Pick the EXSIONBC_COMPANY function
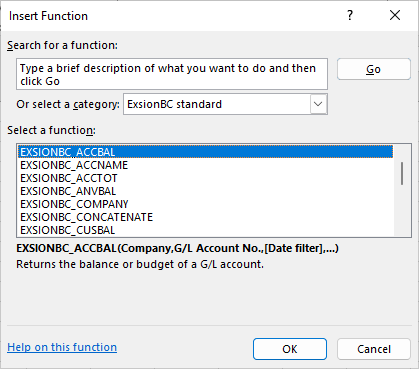 pos(206,204)
